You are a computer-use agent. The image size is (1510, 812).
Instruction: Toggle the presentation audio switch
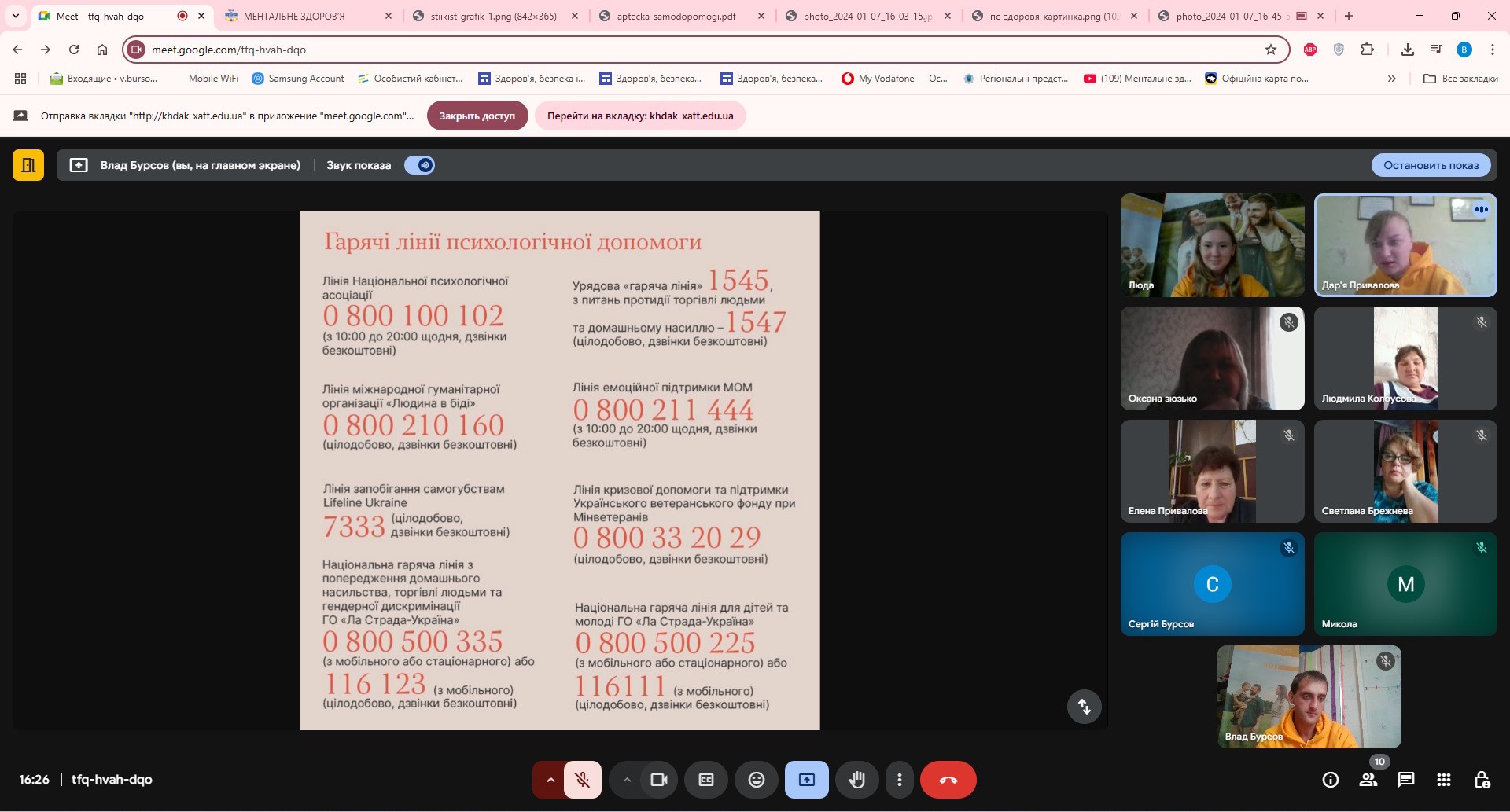(419, 165)
